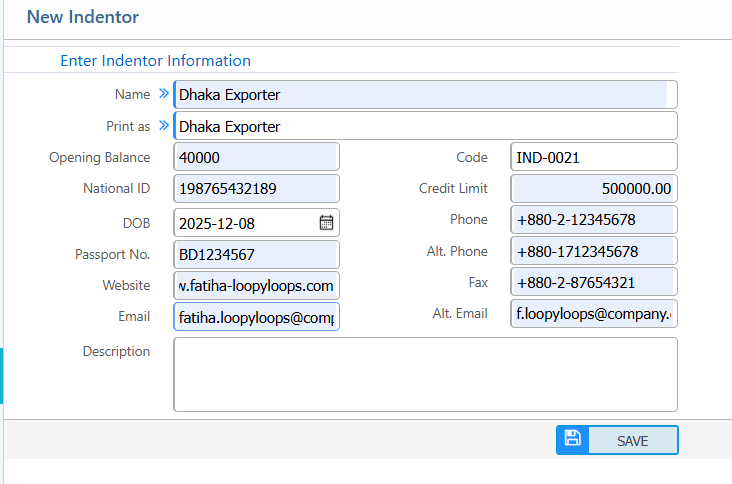Select the Phone number field
Viewport: 732px width, 484px height.
[x=593, y=220]
